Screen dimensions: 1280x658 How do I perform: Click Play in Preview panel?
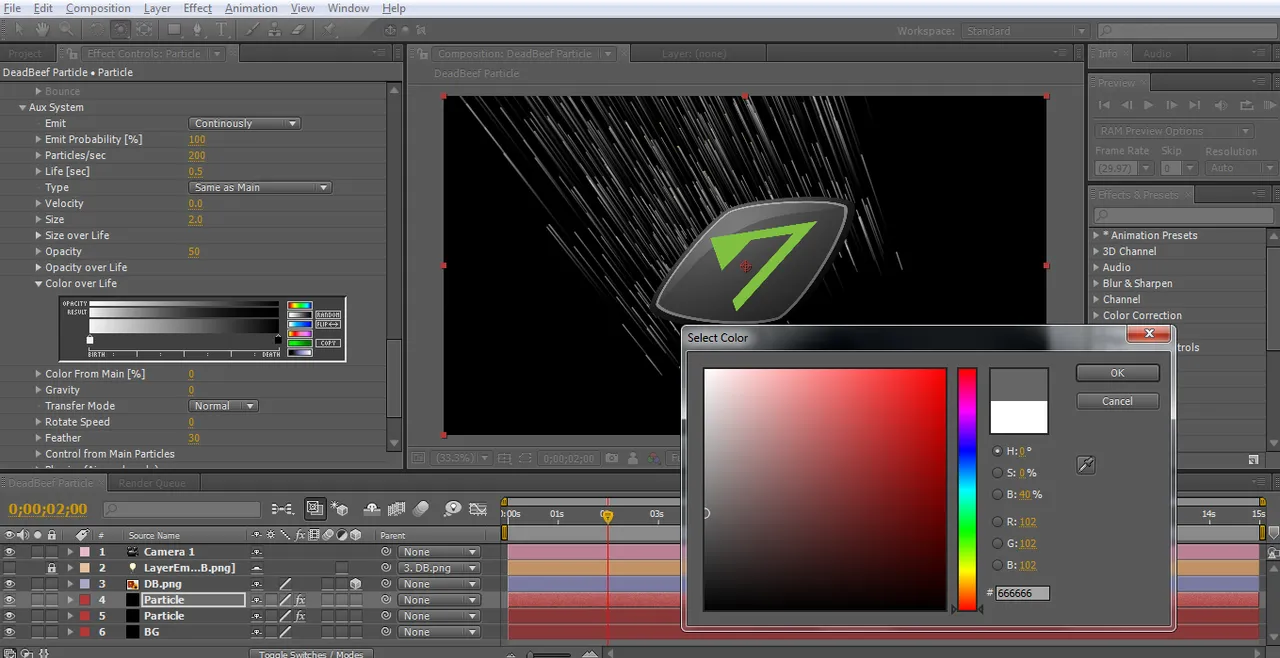click(1148, 105)
